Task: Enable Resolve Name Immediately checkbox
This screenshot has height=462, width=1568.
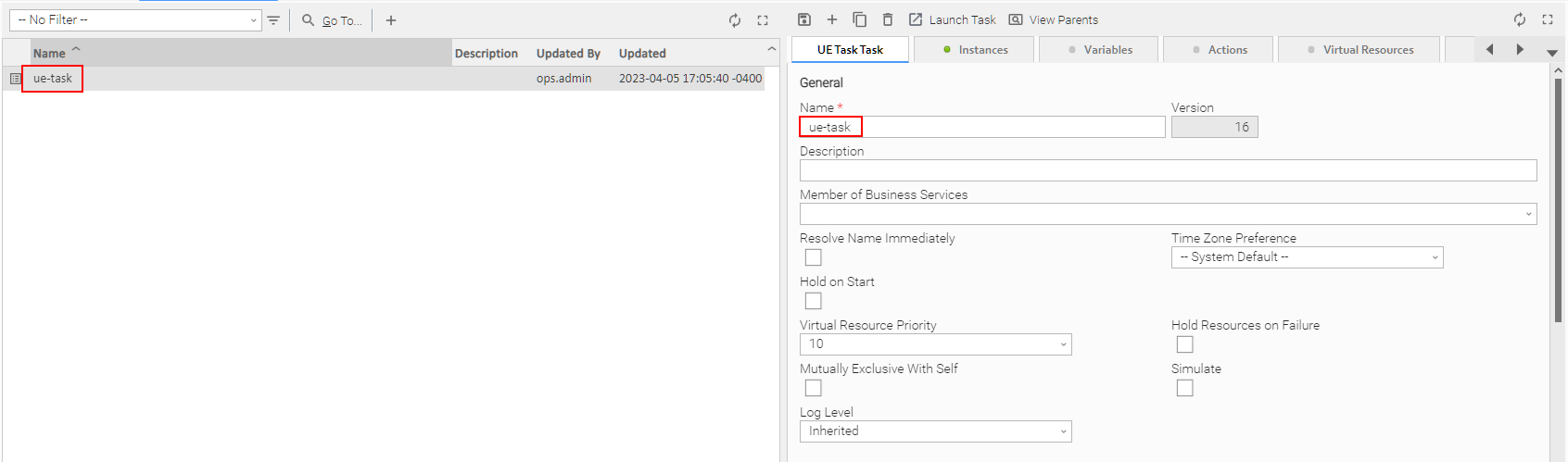Action: click(814, 257)
